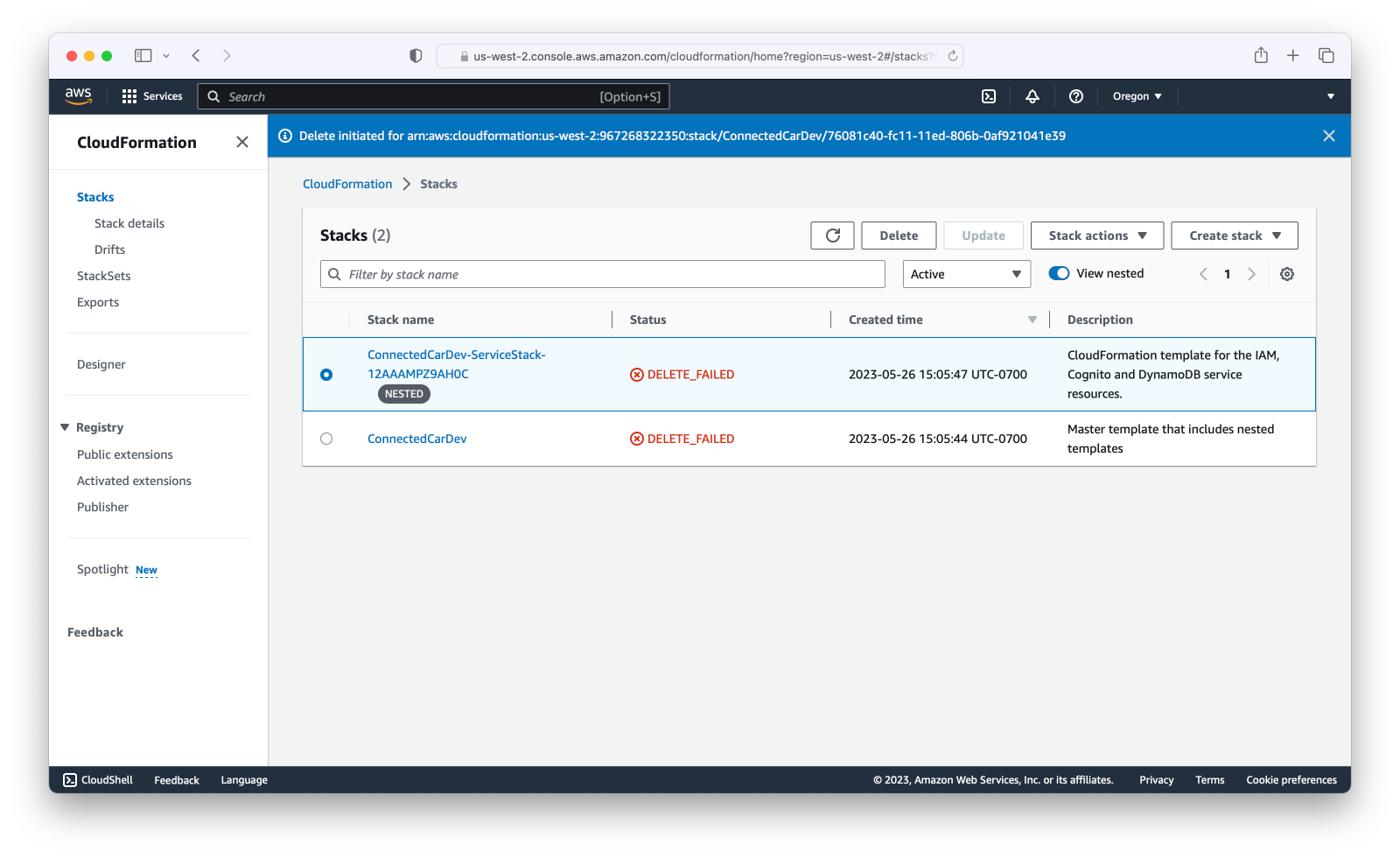Click the browser address bar

click(x=700, y=56)
